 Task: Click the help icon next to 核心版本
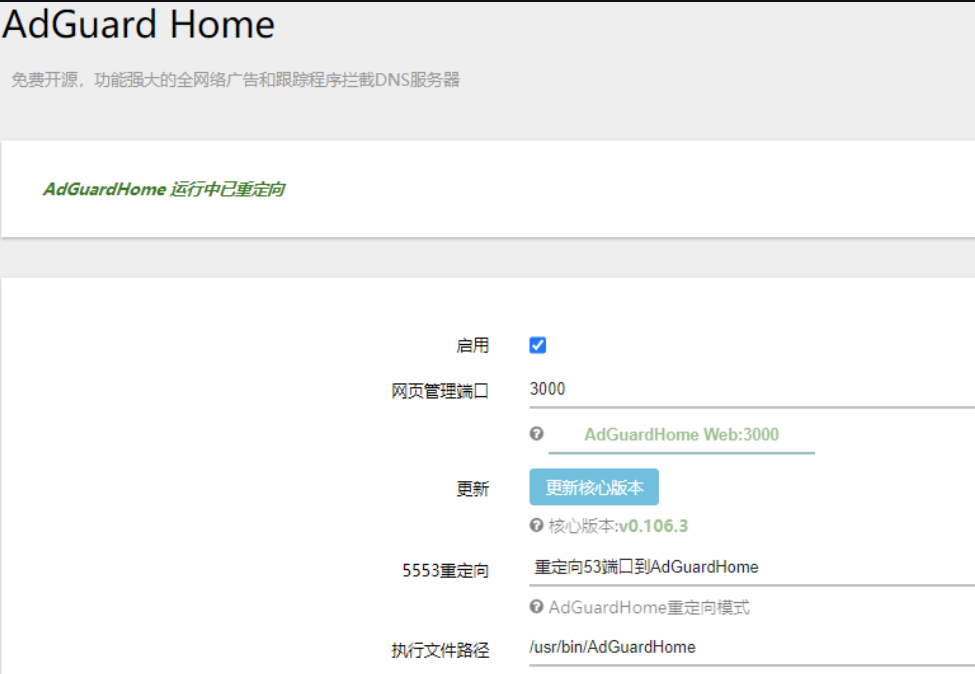537,525
